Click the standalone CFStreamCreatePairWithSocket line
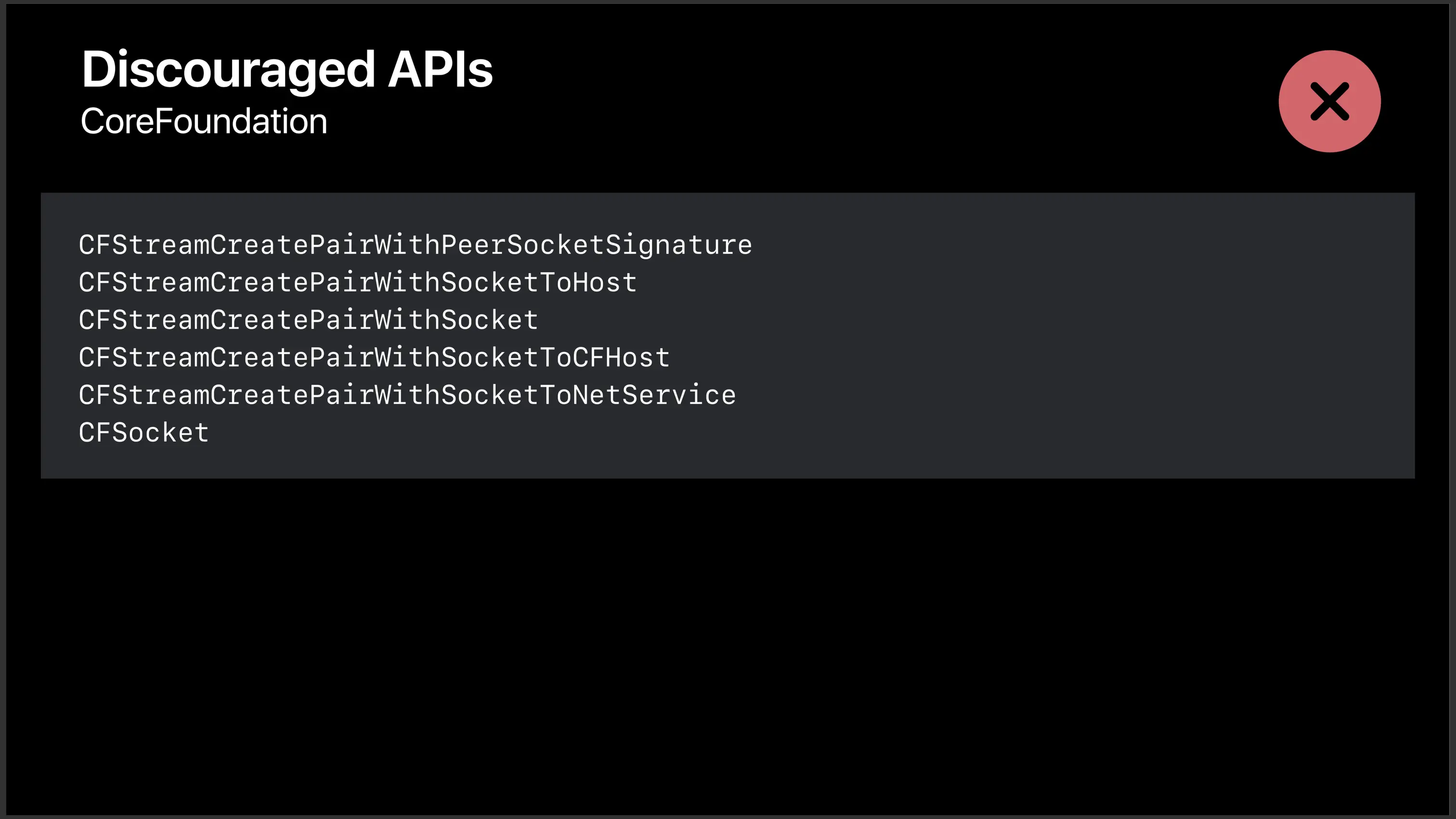Viewport: 1456px width, 819px height. 308,321
